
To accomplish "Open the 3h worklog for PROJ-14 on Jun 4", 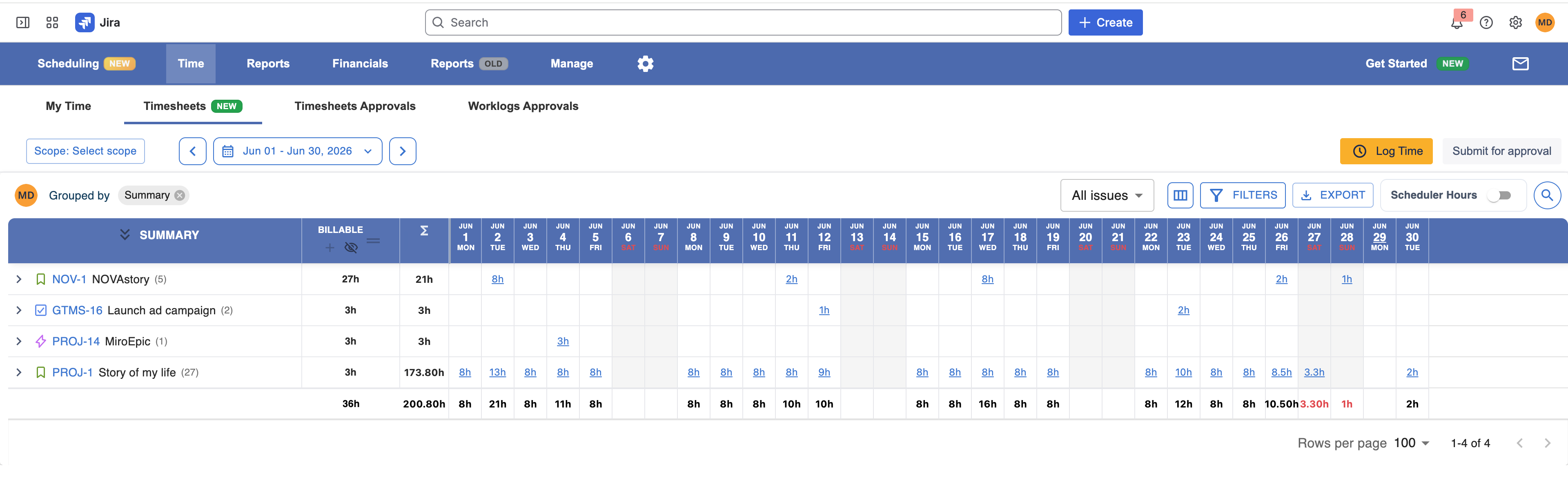I will 563,341.
